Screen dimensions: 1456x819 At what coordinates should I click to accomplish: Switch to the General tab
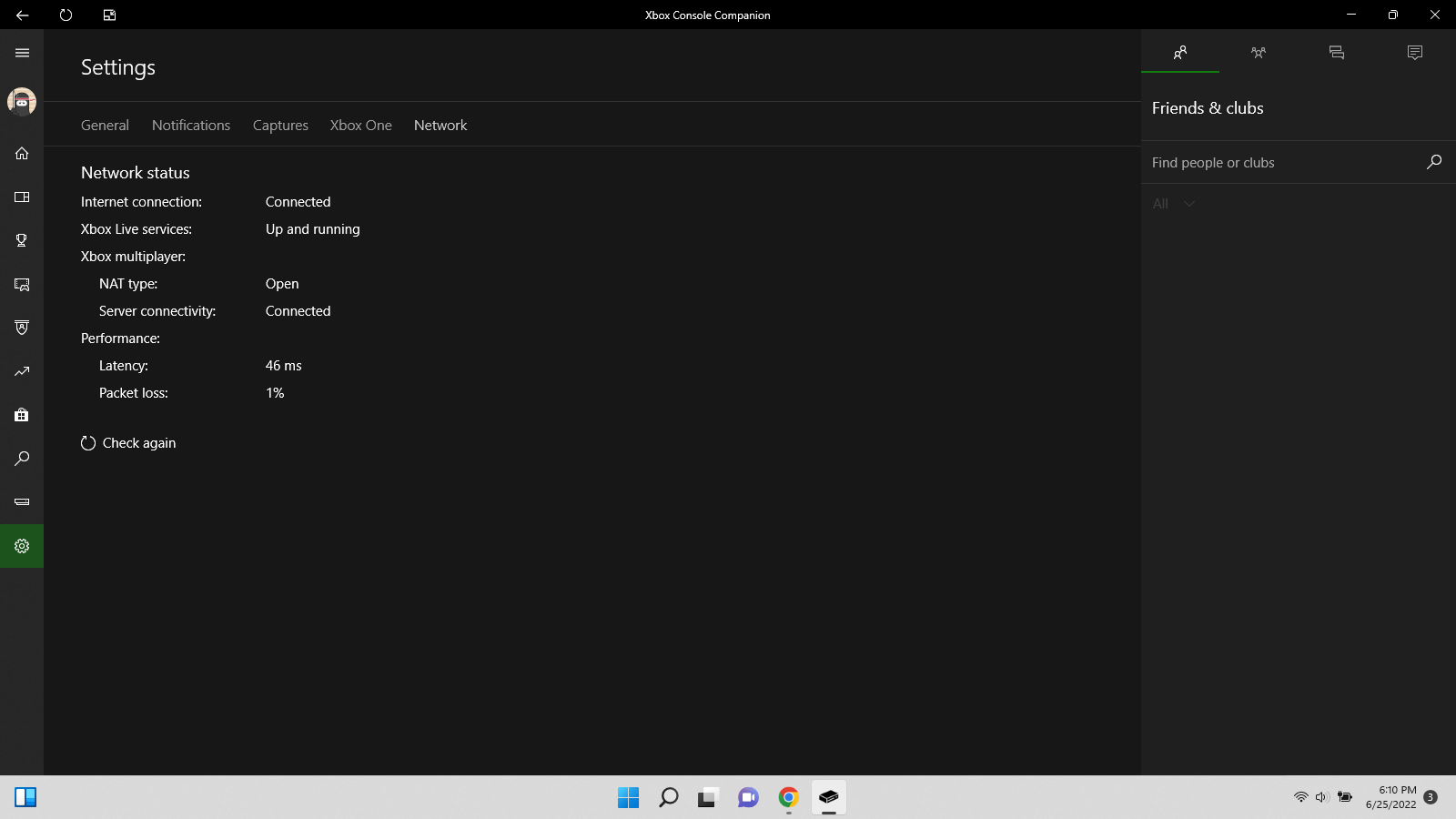point(105,126)
